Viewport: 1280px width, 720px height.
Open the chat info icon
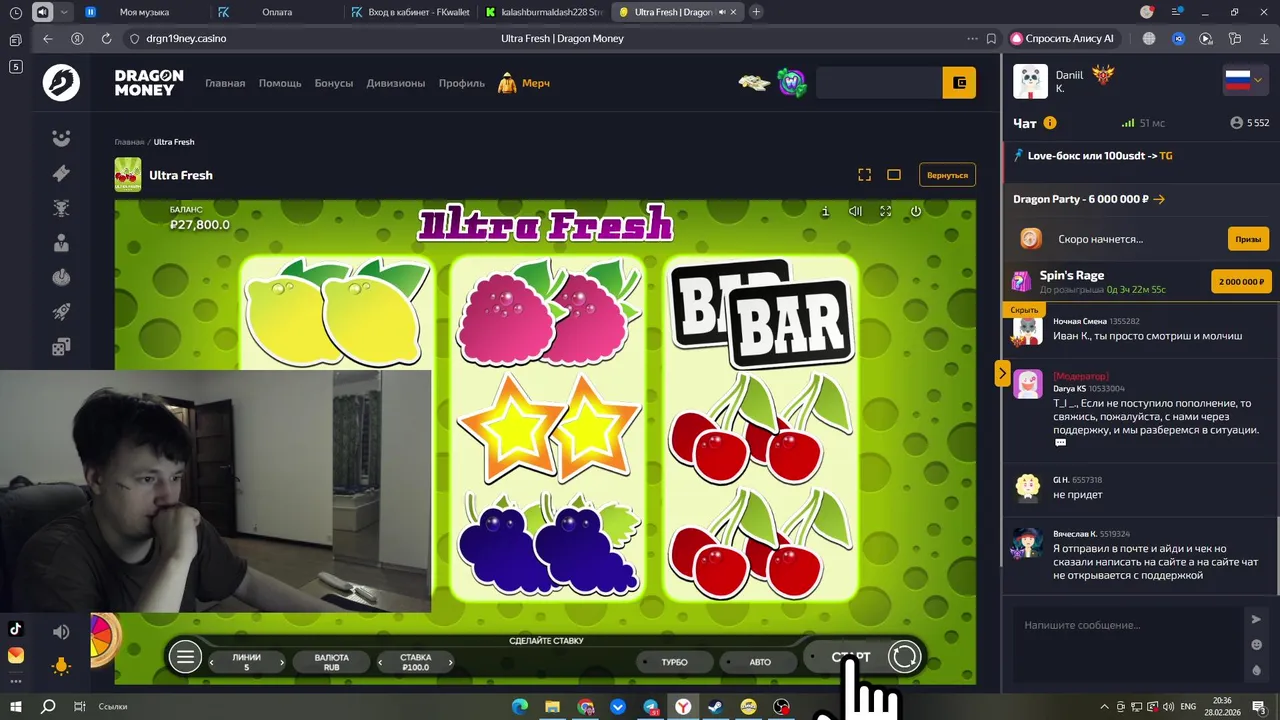(x=1050, y=123)
